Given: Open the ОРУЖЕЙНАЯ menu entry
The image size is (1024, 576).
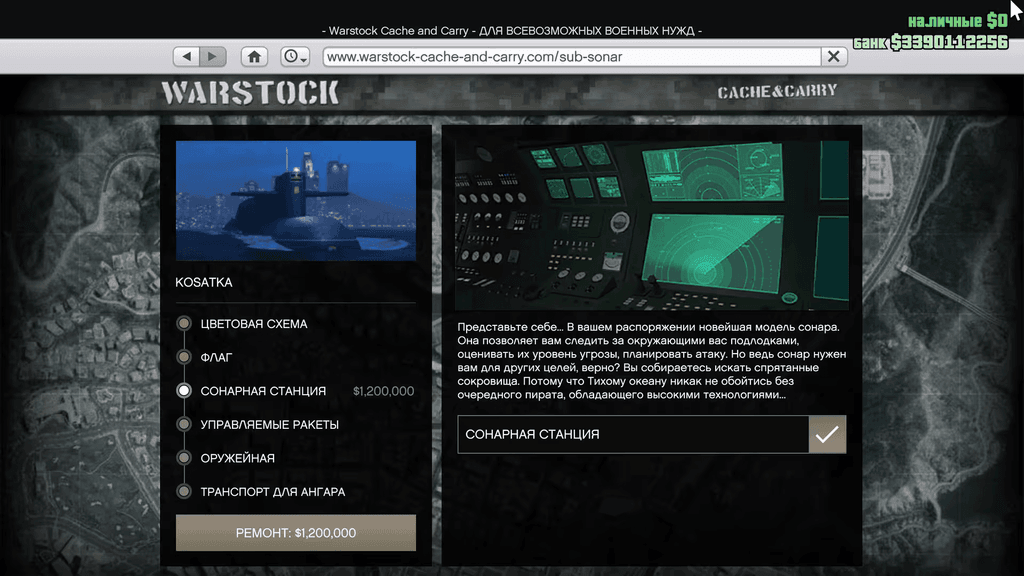Looking at the screenshot, I should 238,458.
